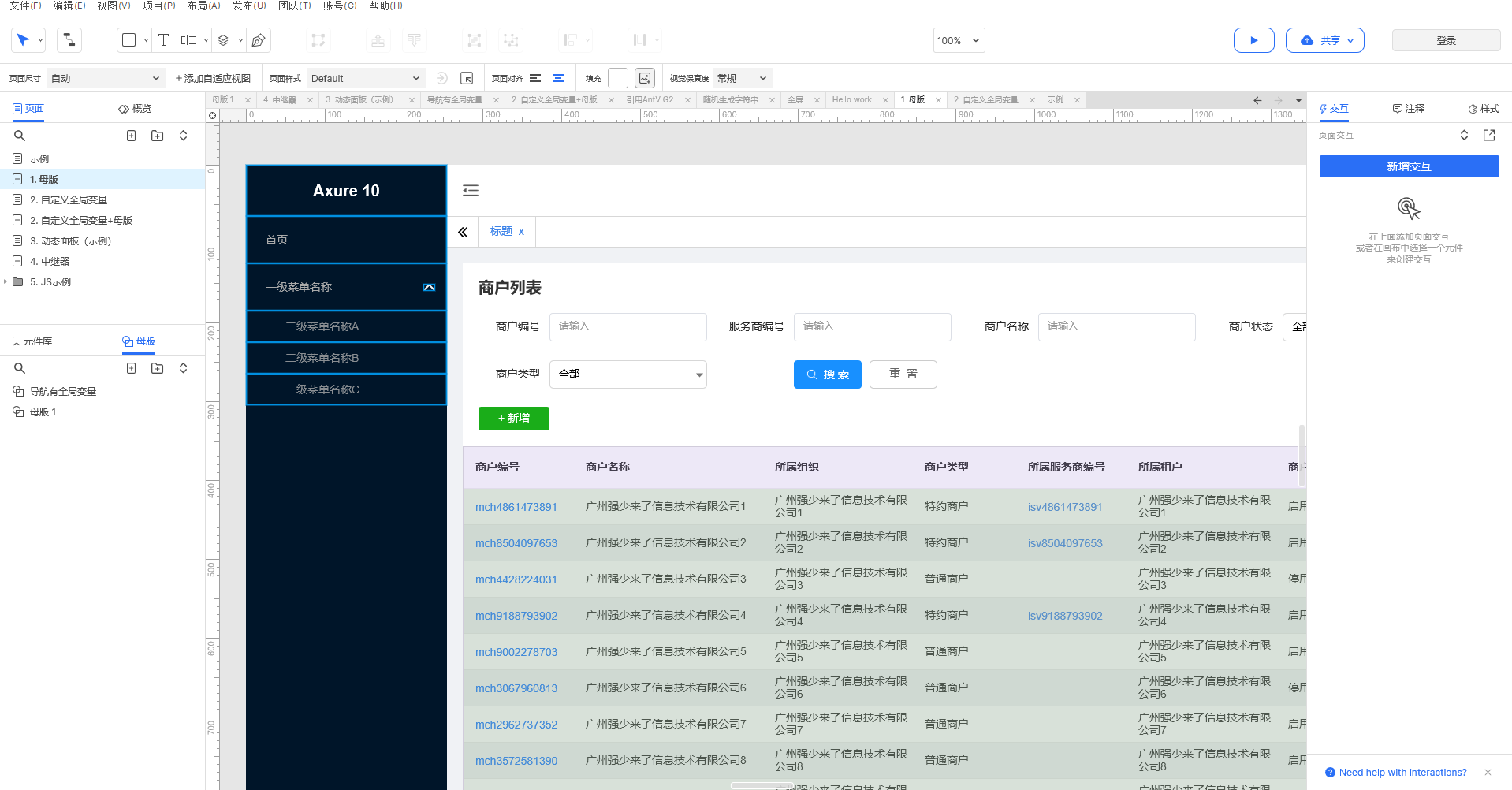
Task: Set page alignment to center
Action: tap(558, 78)
